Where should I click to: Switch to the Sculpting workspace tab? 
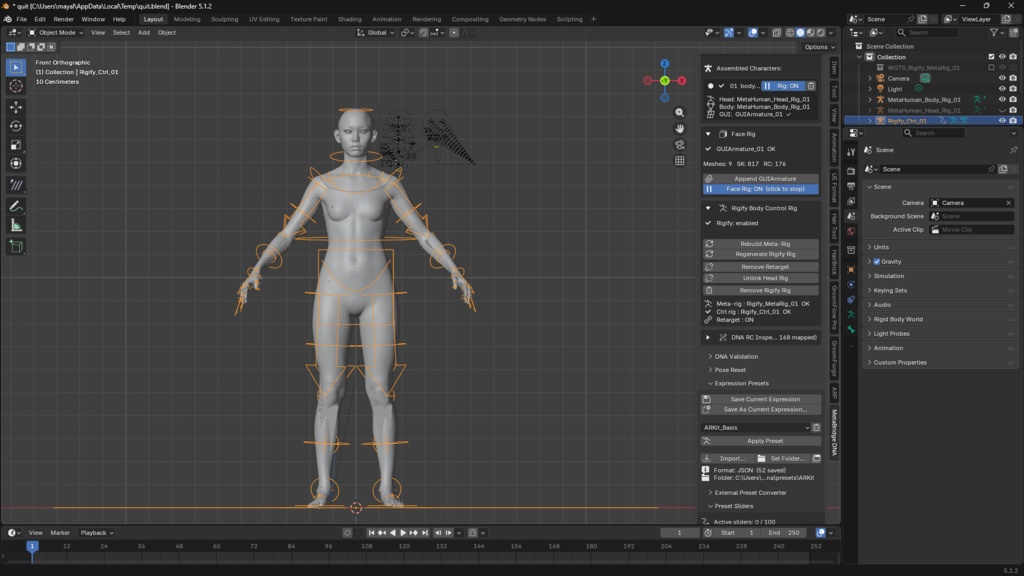(x=225, y=20)
